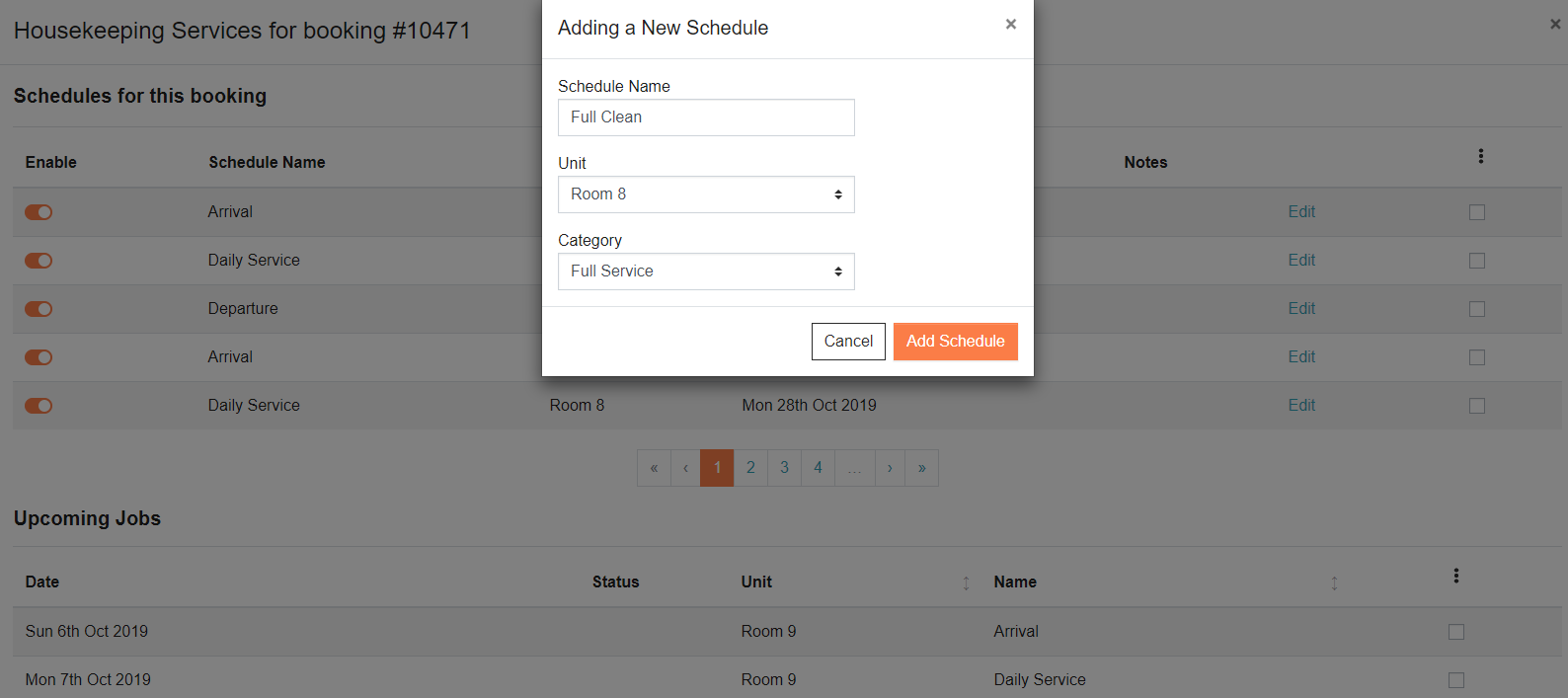Click the Schedule Name column header
The image size is (1568, 698).
[267, 162]
